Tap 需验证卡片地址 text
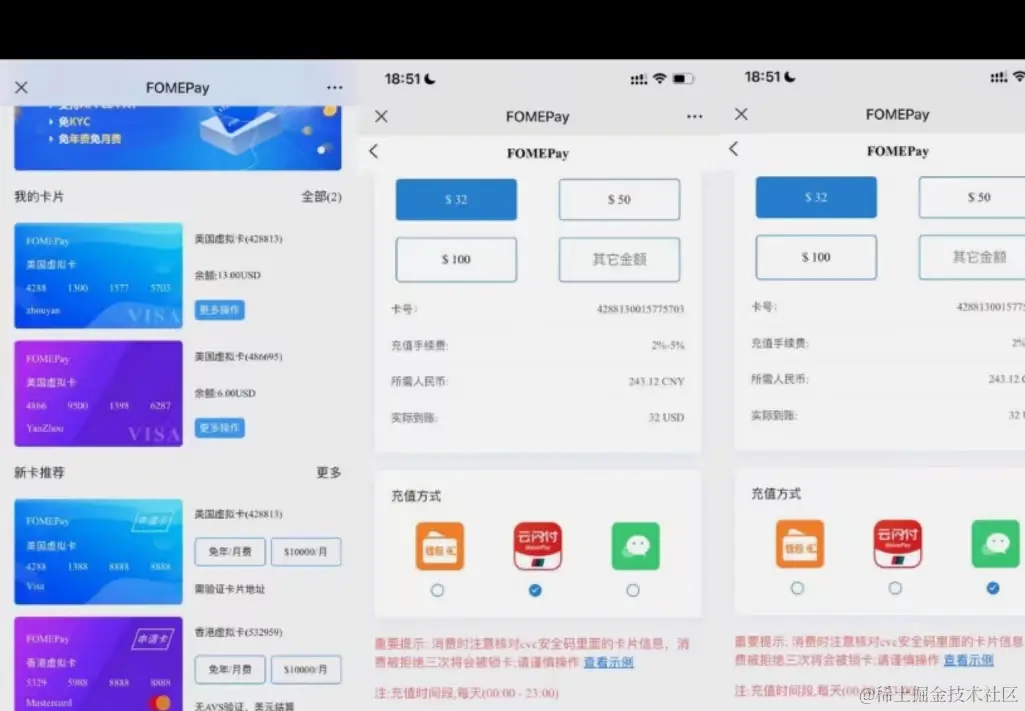This screenshot has width=1025, height=711. click(x=229, y=589)
